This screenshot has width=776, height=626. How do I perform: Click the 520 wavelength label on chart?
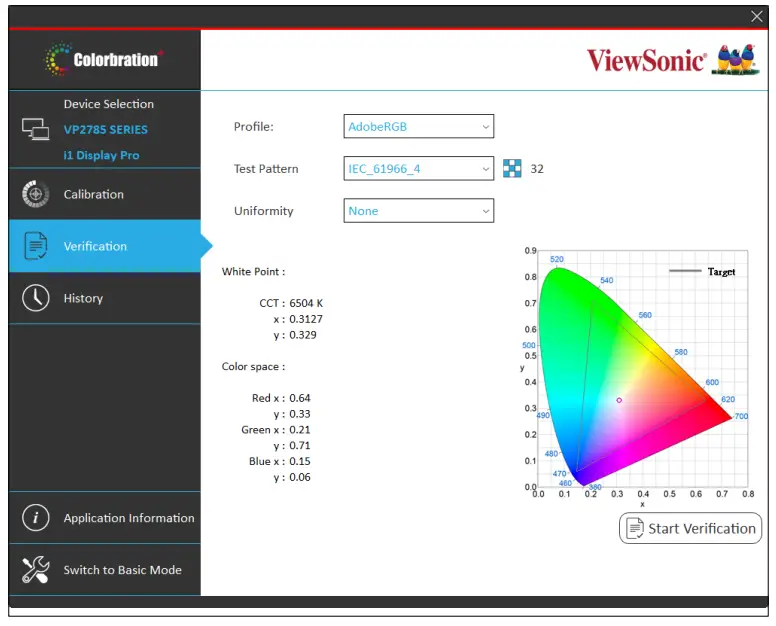[x=557, y=259]
